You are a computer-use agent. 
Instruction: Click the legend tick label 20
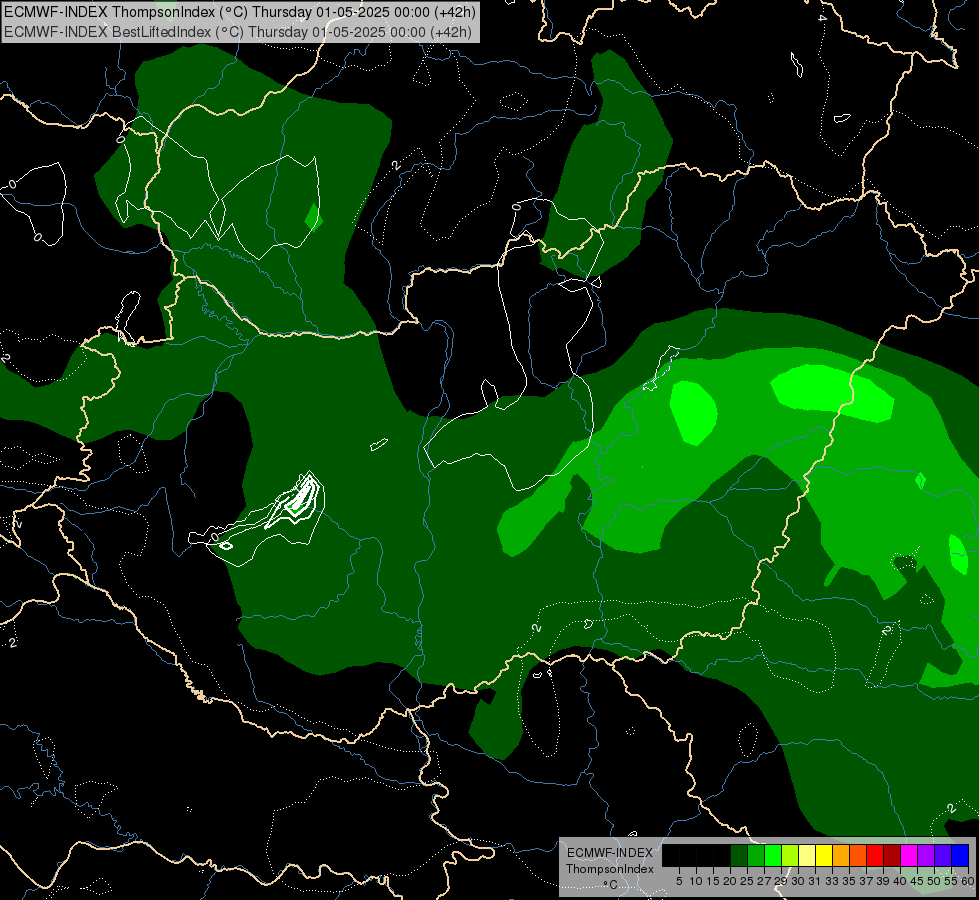tap(730, 881)
